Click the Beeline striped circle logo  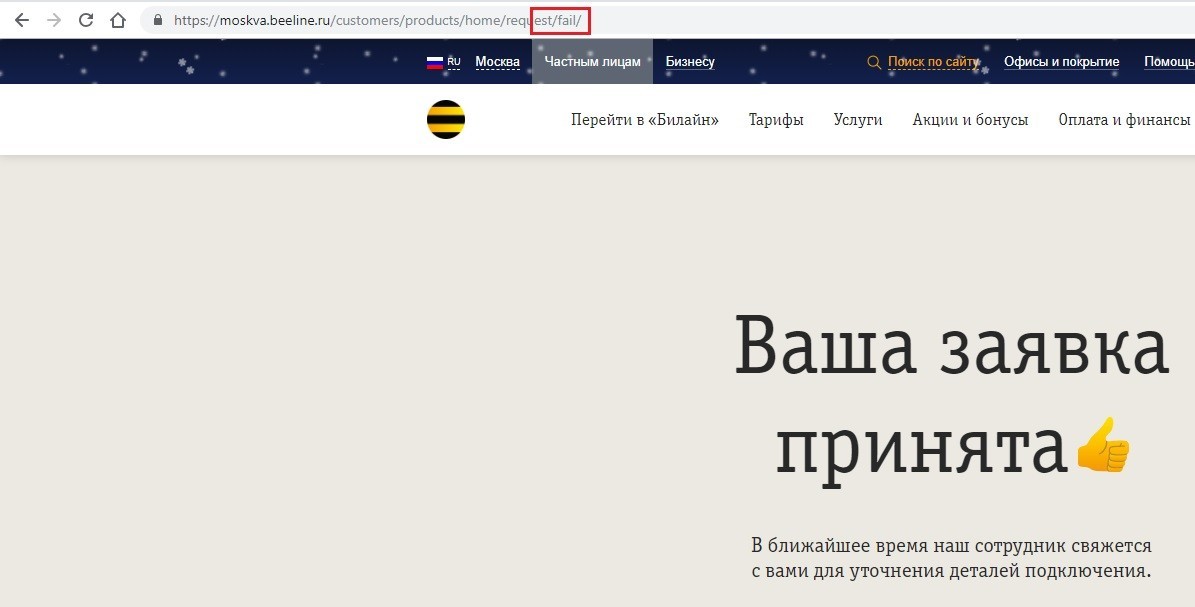[x=446, y=120]
